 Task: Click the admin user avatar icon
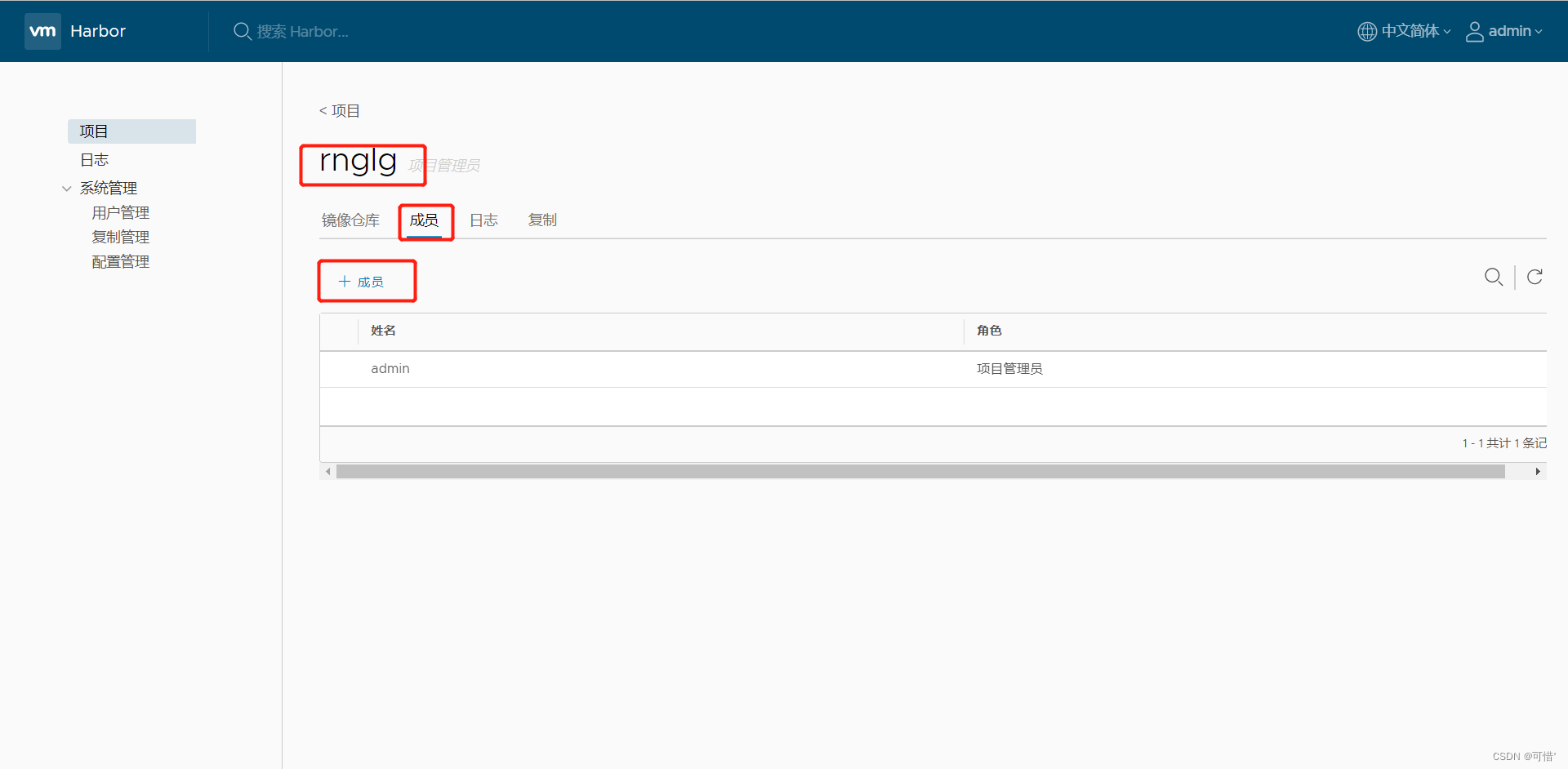coord(1474,31)
